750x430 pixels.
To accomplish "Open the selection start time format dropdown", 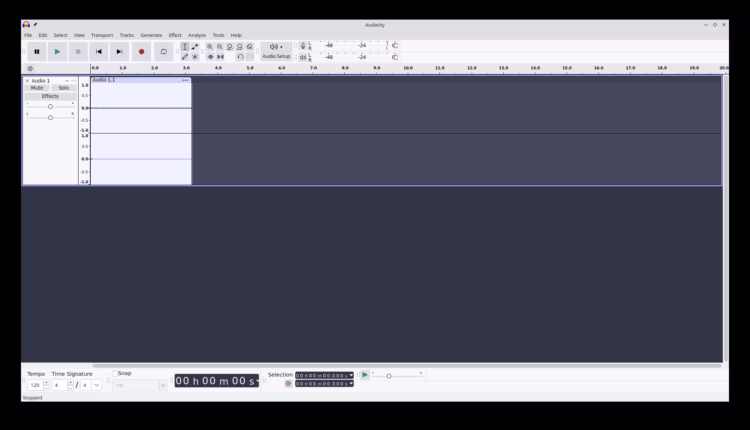I will [351, 375].
